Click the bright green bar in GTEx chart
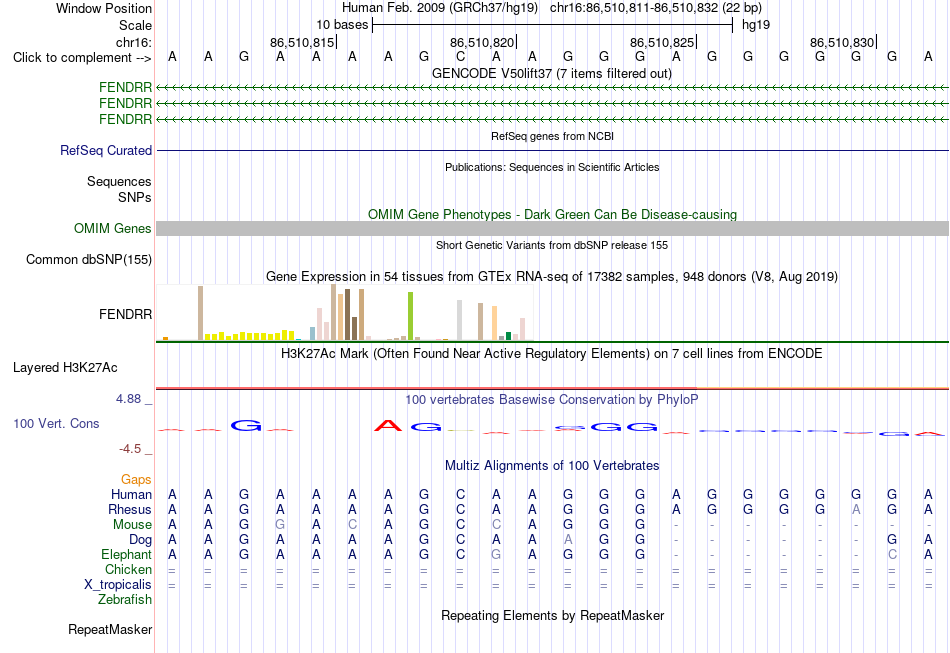Viewport: 950px width, 653px height. [411, 316]
